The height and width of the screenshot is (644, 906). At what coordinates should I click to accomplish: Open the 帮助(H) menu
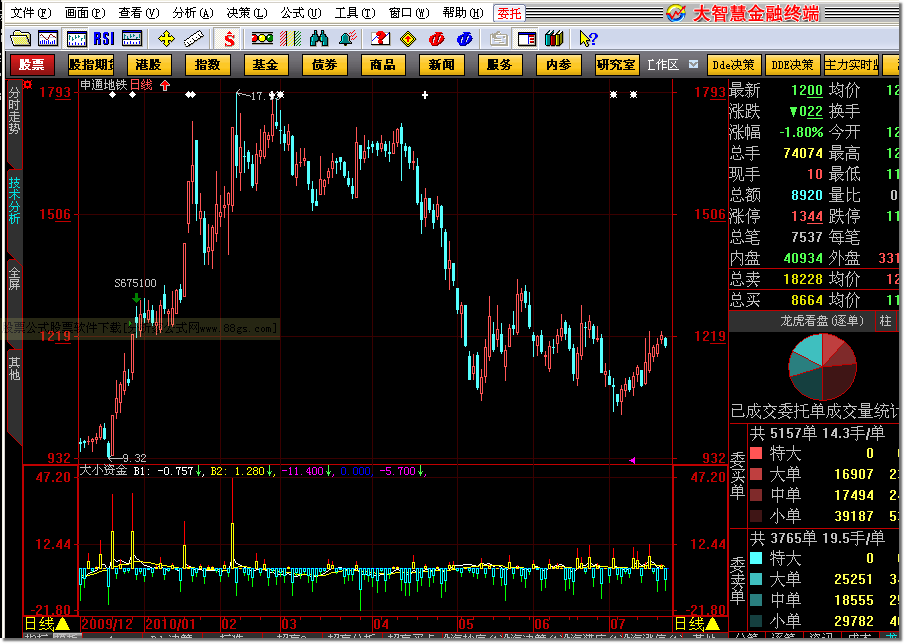click(x=463, y=13)
